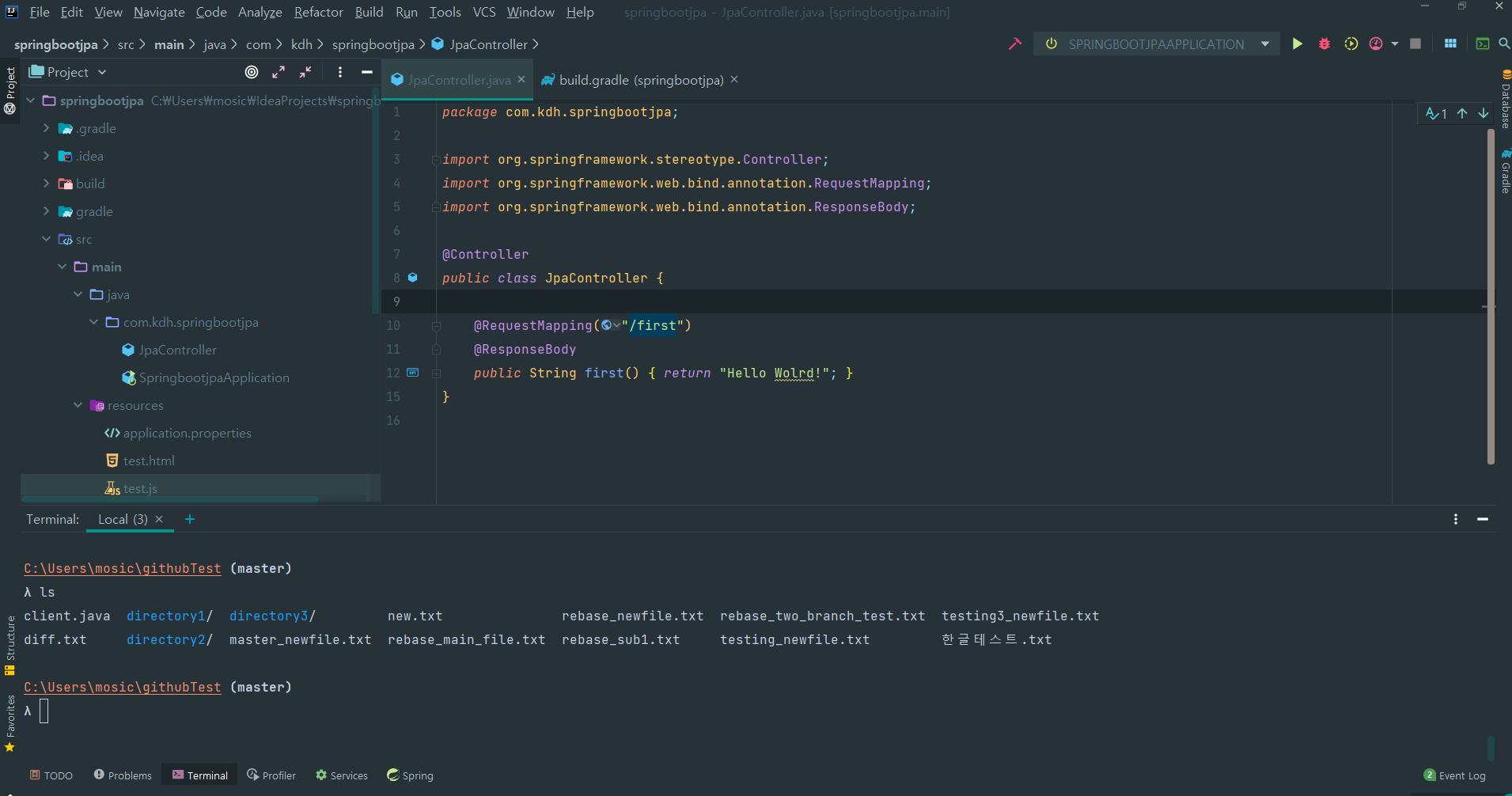
Task: Click editor vertical scrollbar
Action: (x=1491, y=297)
